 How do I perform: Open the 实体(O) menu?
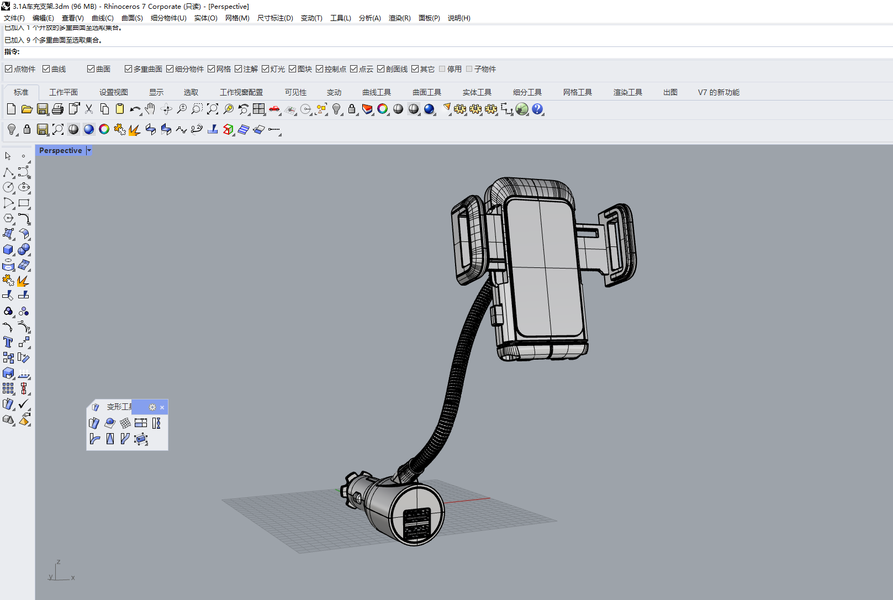tap(206, 18)
